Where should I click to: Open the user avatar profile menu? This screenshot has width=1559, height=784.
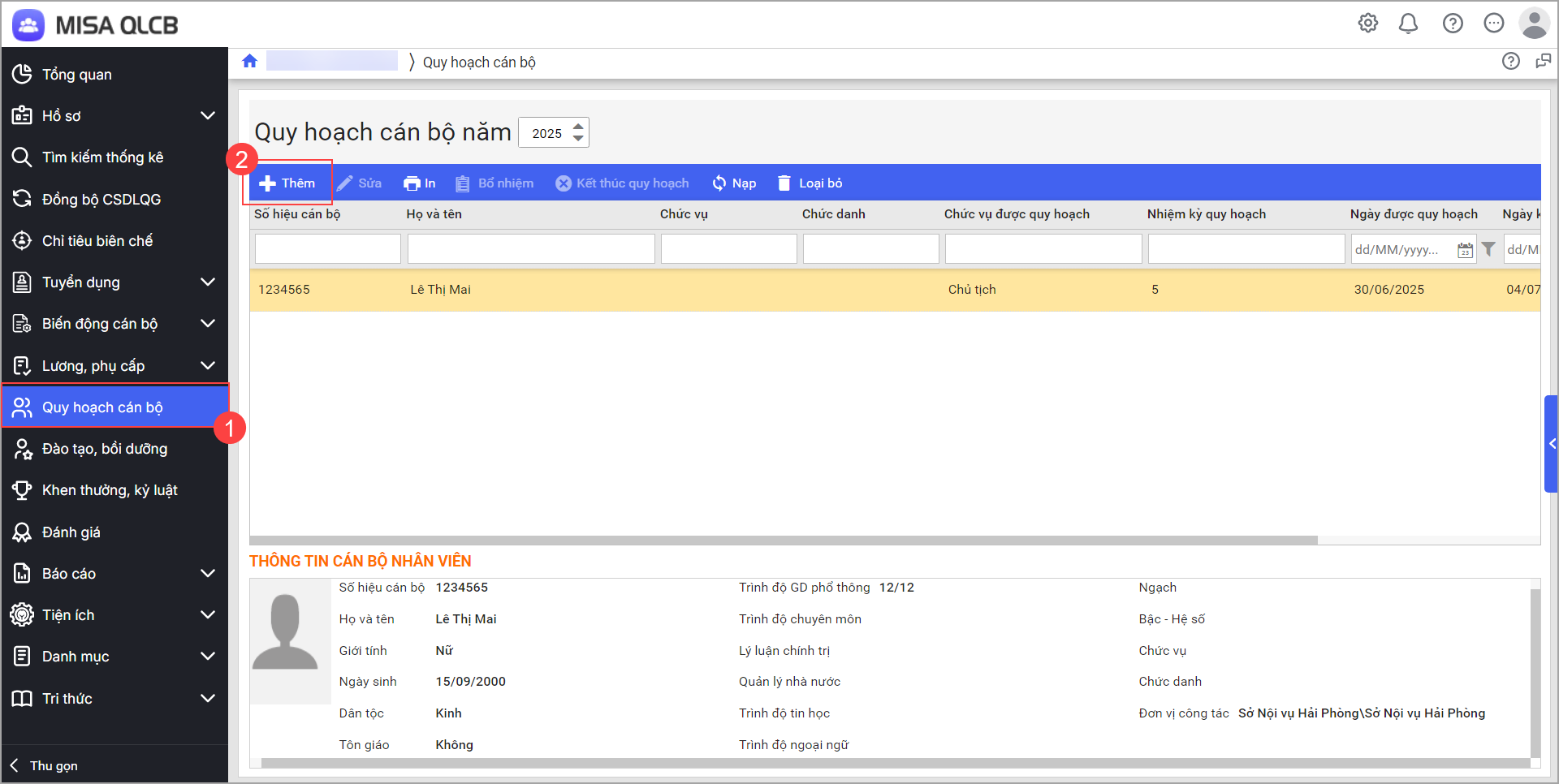[1534, 24]
